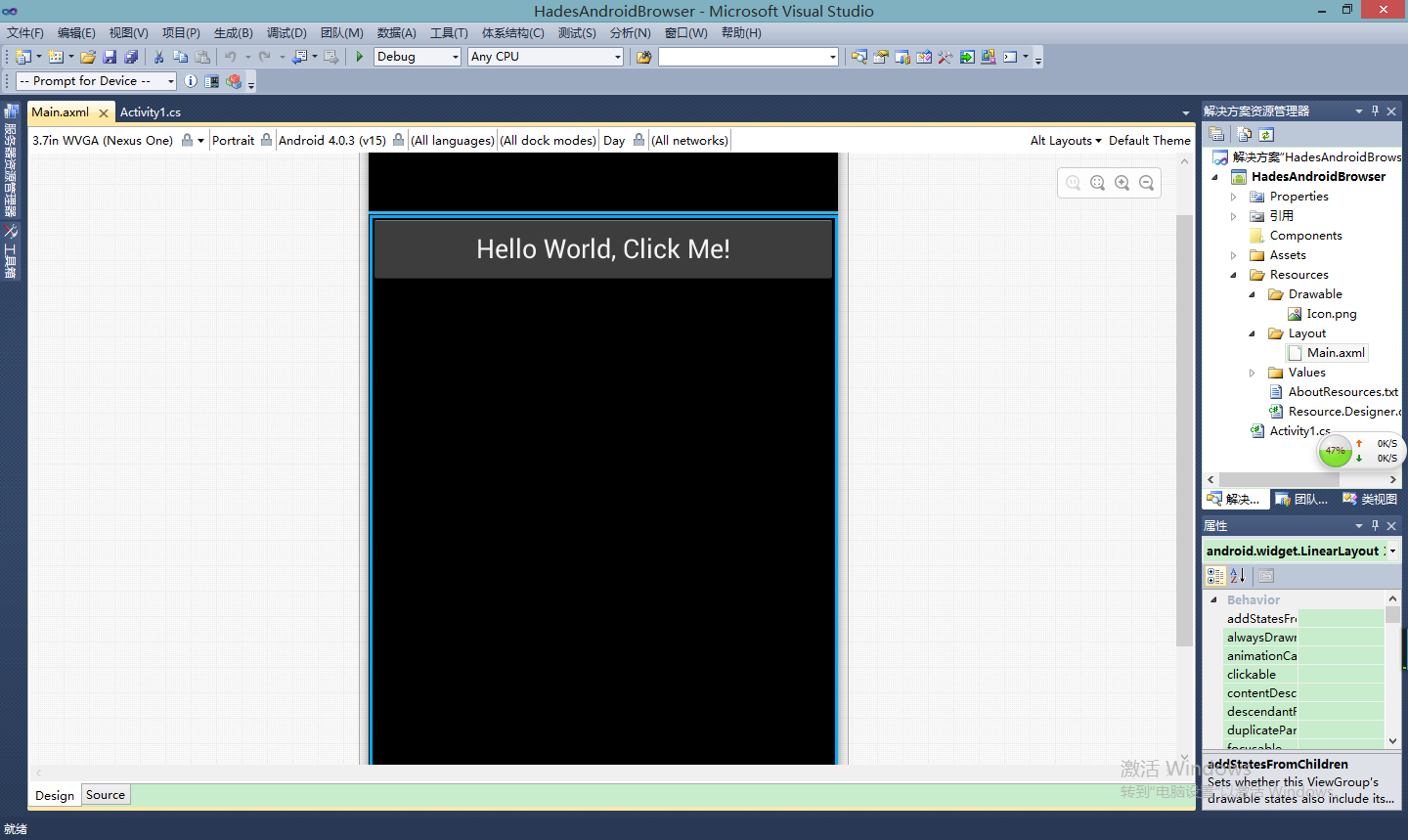Screen dimensions: 1408x840
Task: Click the Save All toolbar icon
Action: pos(131,57)
